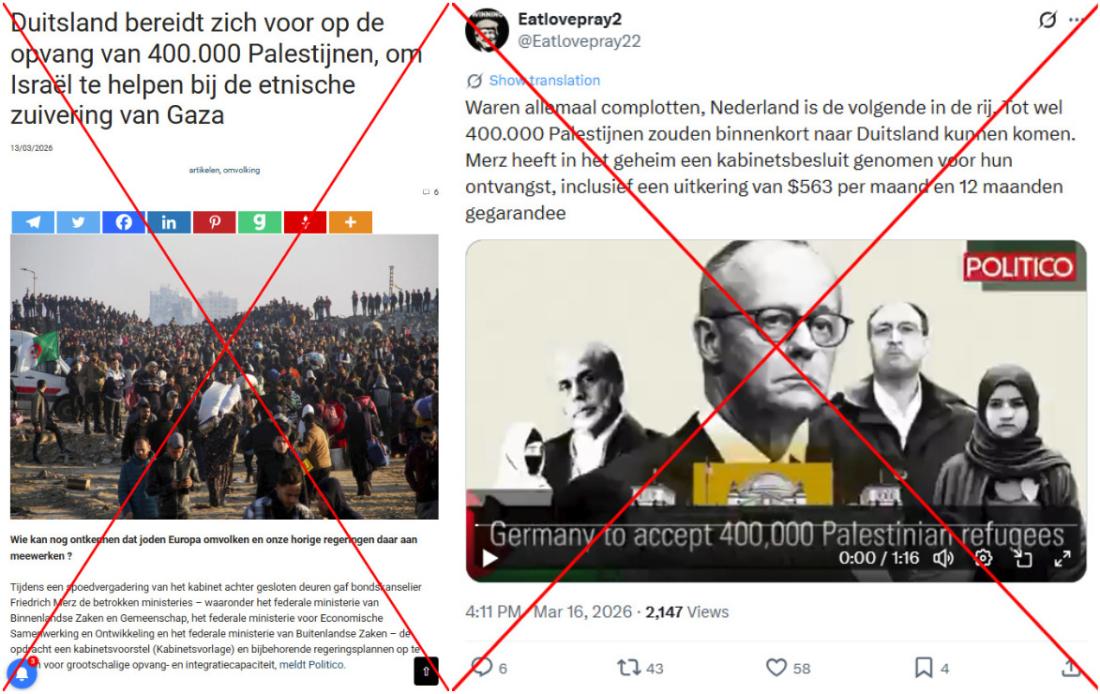1100x694 pixels.
Task: Expand video to fullscreen
Action: [x=1063, y=559]
